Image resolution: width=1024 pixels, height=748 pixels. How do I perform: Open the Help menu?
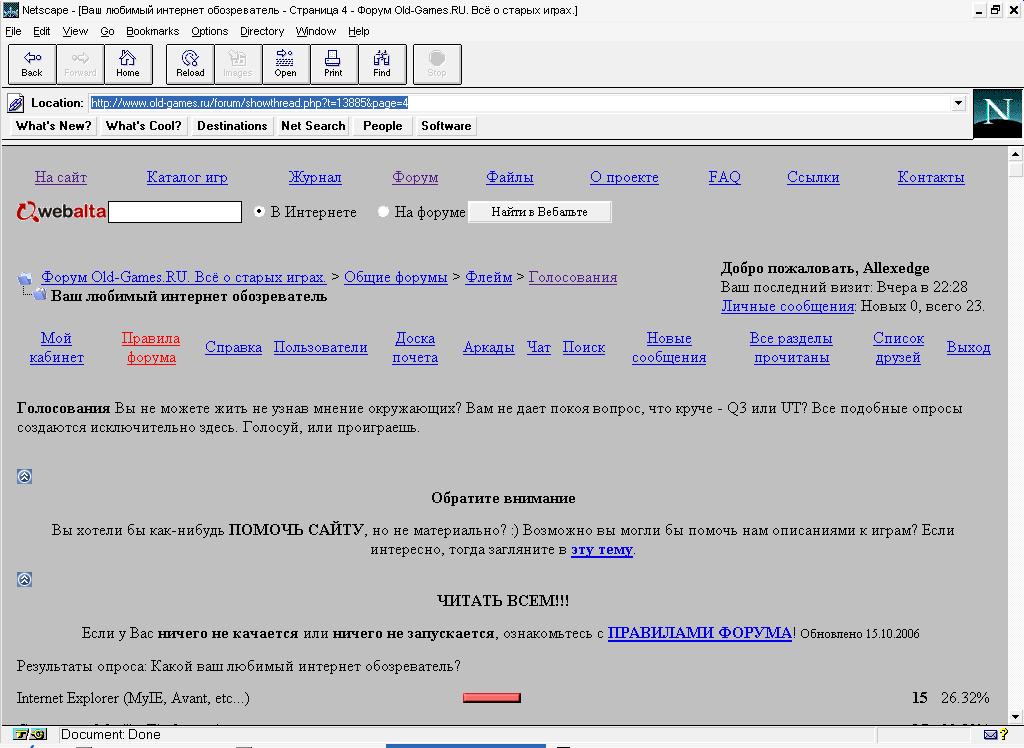(x=359, y=31)
